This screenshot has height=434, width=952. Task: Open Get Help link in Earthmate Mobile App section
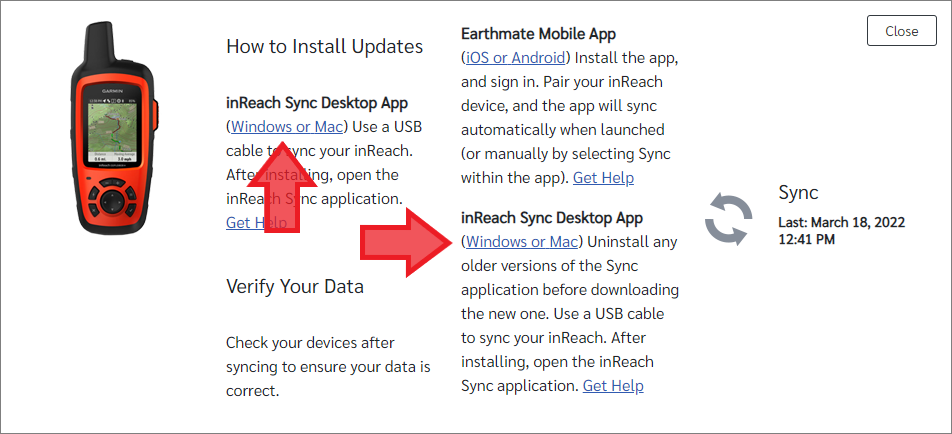point(604,178)
